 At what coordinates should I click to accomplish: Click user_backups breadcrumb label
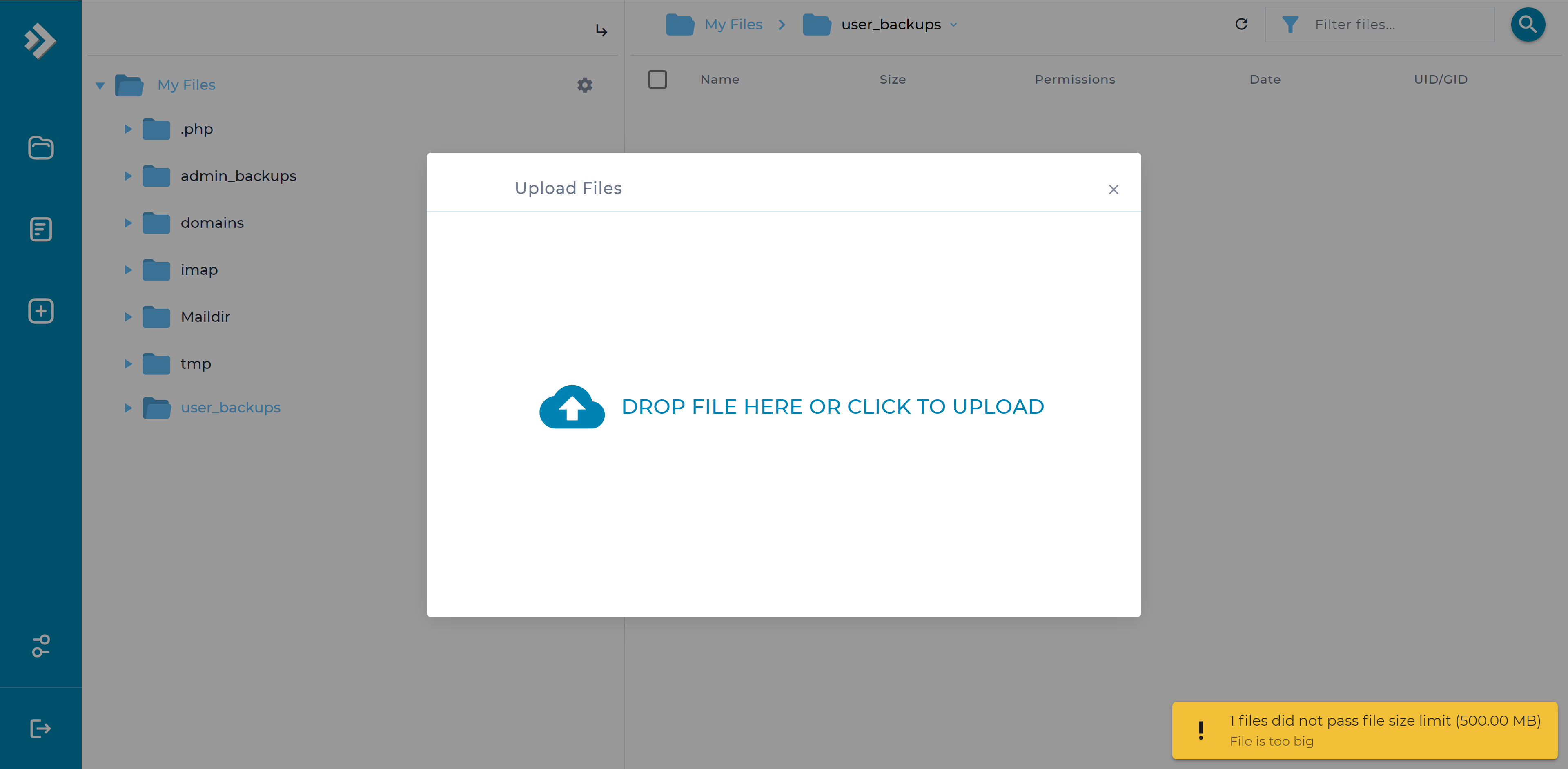(891, 25)
